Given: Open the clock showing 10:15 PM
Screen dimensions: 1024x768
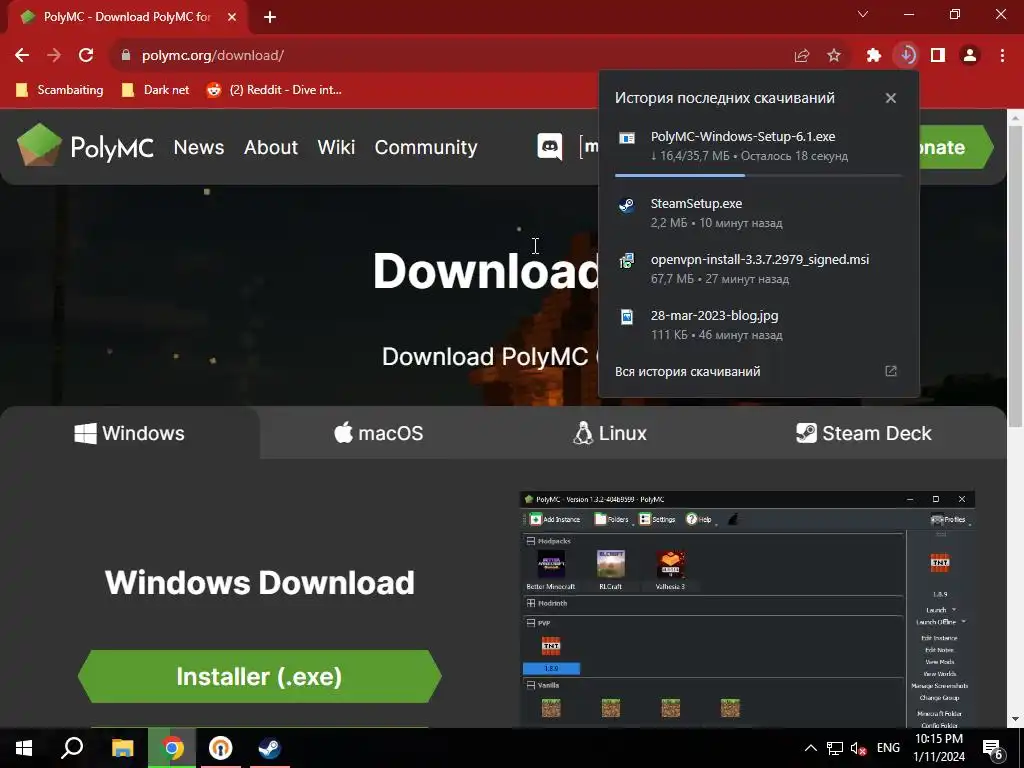Looking at the screenshot, I should click(939, 748).
